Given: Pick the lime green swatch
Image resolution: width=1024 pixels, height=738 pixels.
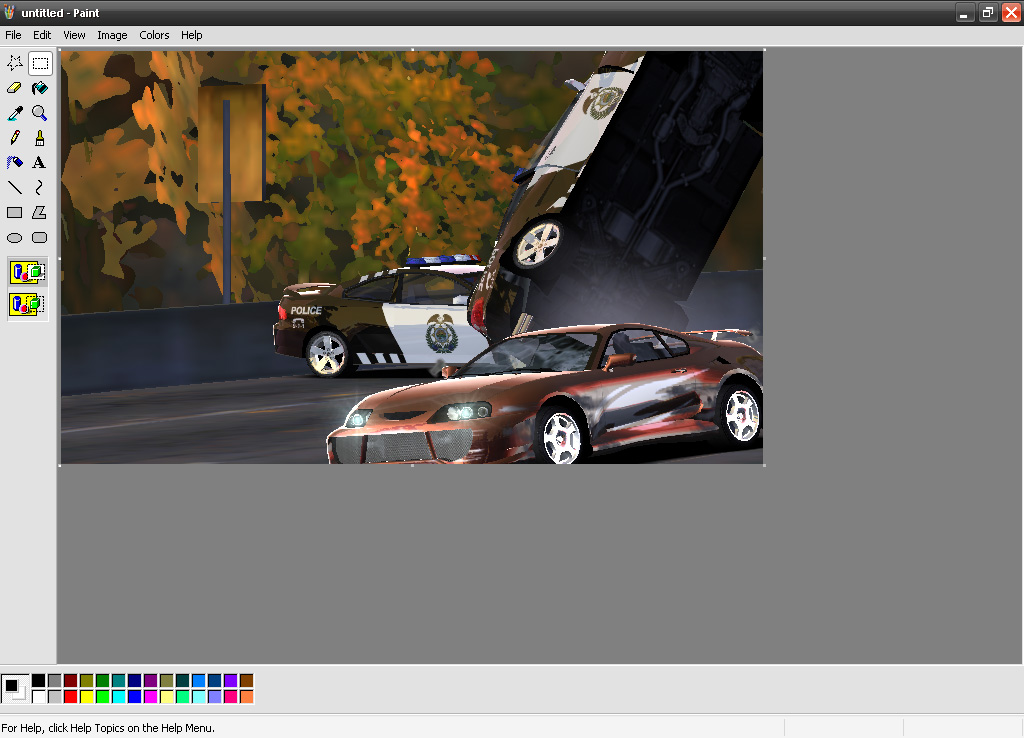Looking at the screenshot, I should pos(103,697).
